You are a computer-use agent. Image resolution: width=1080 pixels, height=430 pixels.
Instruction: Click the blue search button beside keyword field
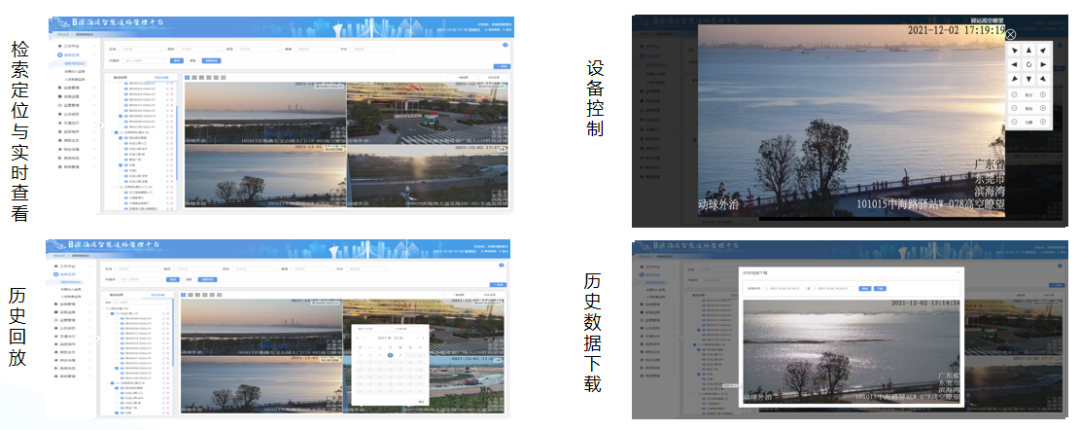click(x=176, y=61)
